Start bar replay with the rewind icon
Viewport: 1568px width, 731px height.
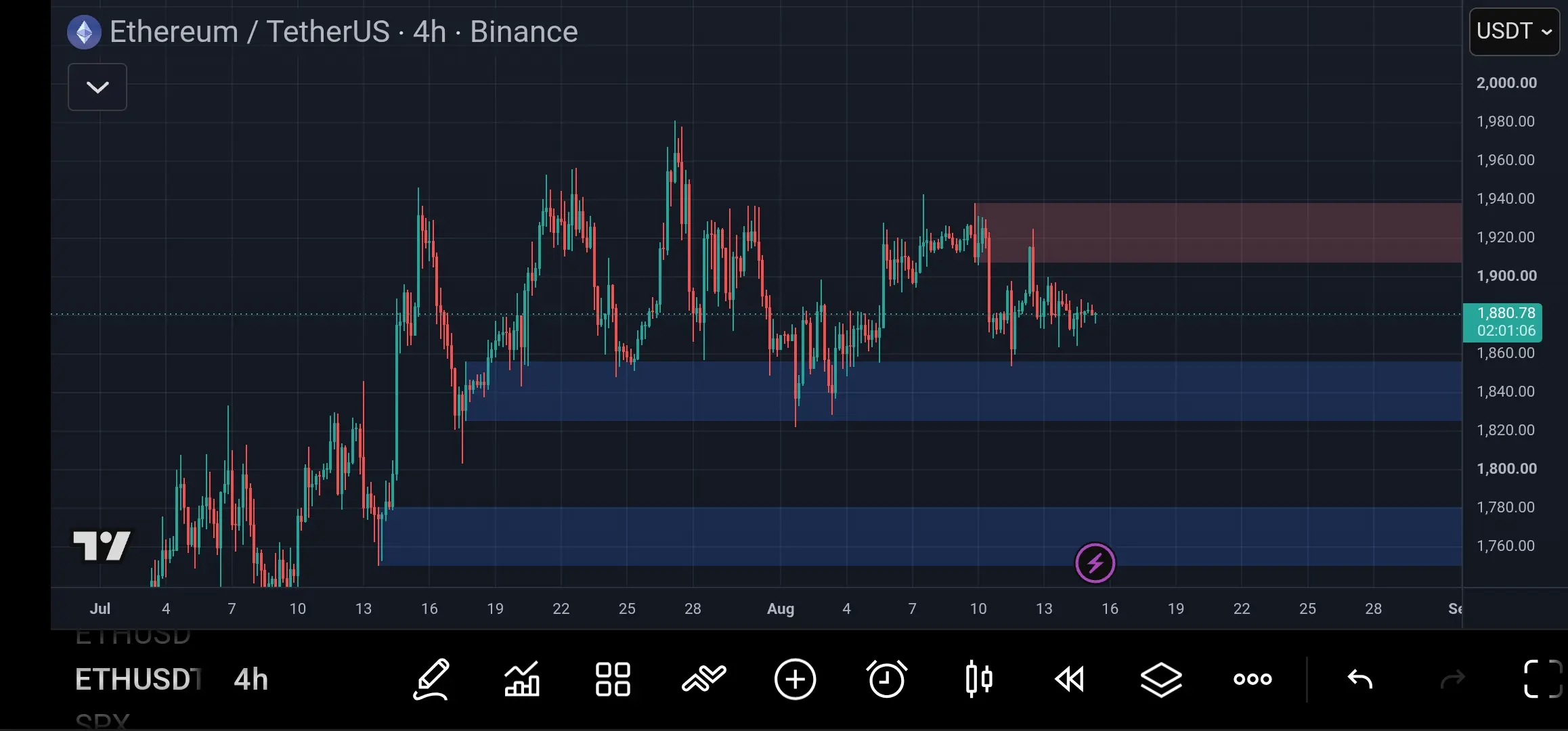tap(1070, 679)
